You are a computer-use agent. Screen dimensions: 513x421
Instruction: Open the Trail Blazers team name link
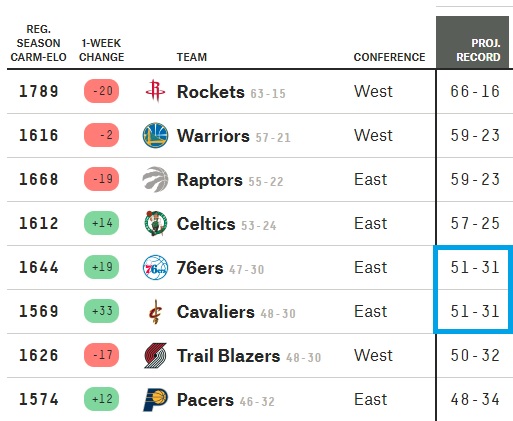pos(228,356)
